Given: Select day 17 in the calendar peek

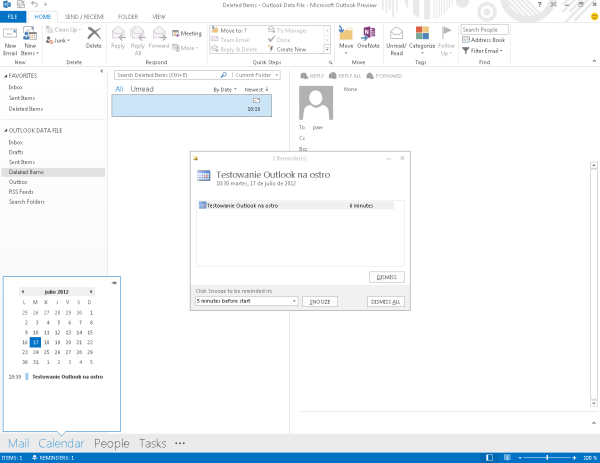Looking at the screenshot, I should [36, 342].
